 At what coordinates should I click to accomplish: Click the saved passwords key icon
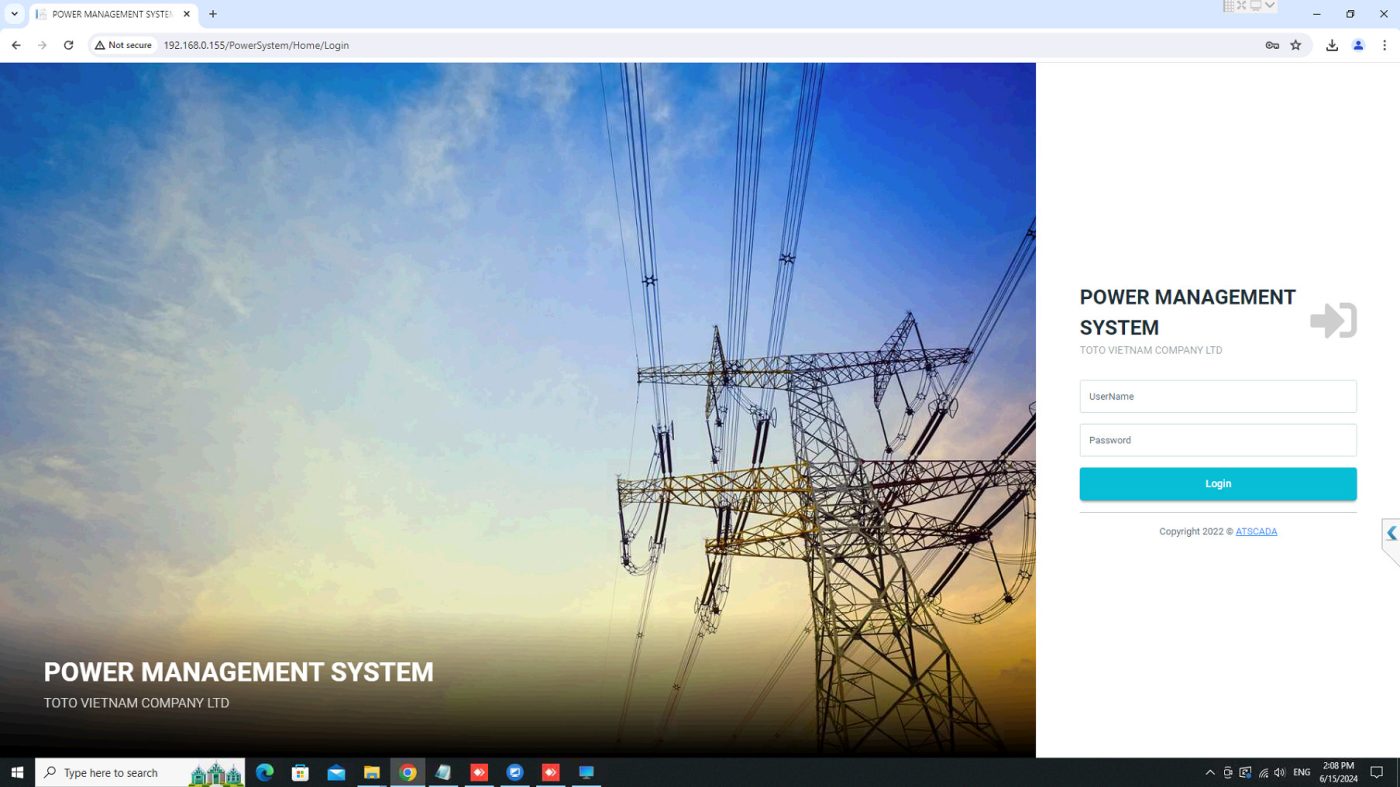(x=1272, y=45)
